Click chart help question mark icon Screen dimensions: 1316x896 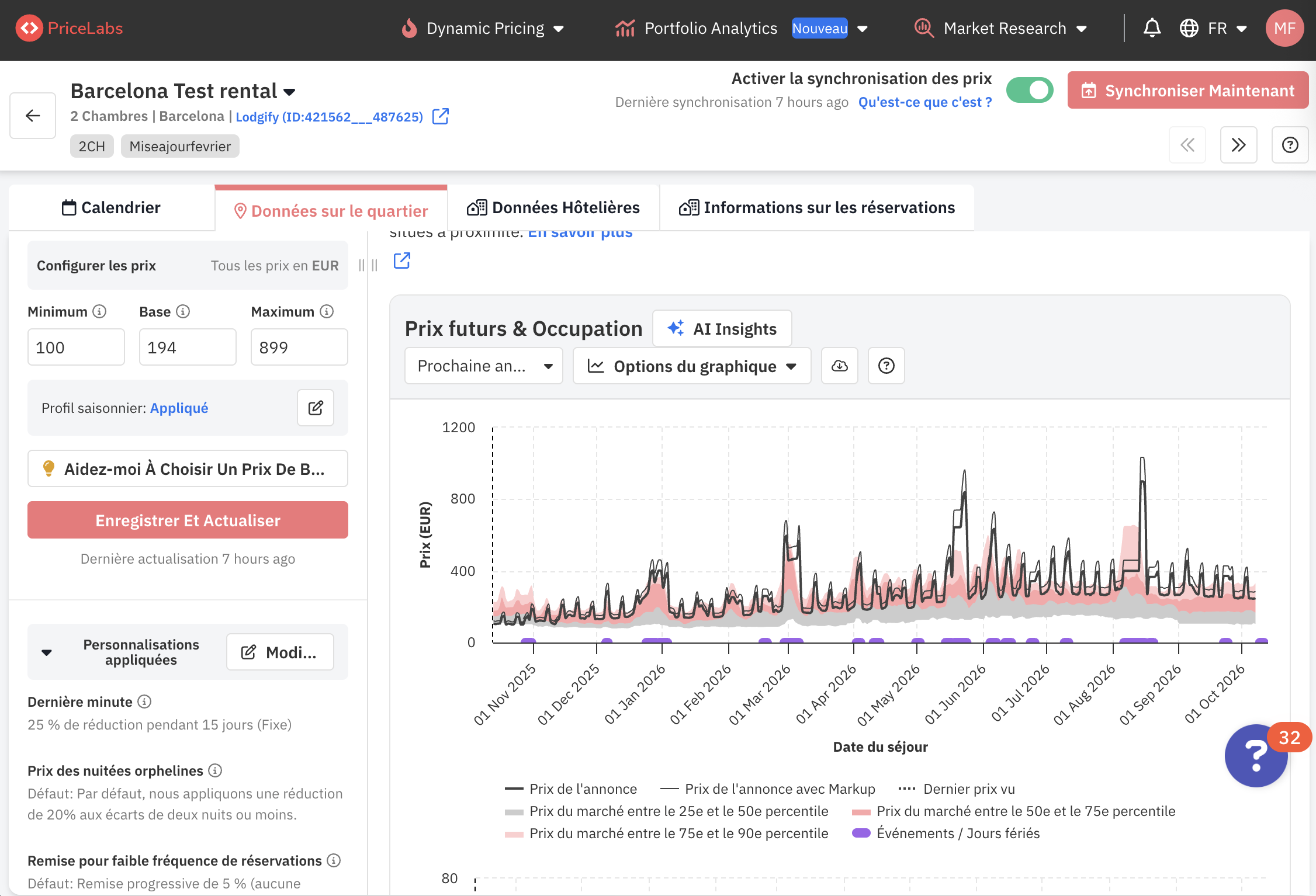(x=886, y=366)
